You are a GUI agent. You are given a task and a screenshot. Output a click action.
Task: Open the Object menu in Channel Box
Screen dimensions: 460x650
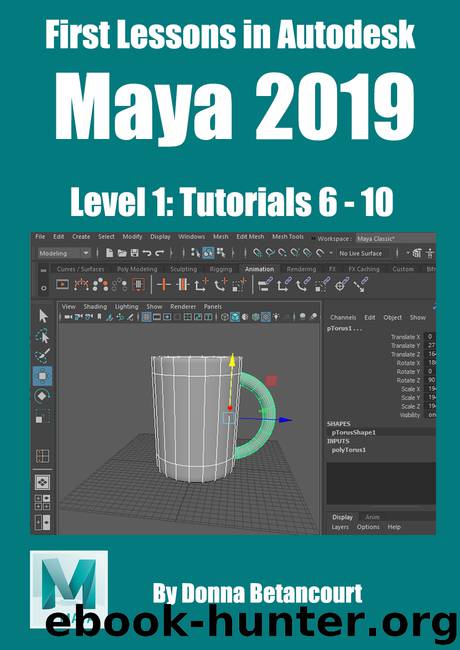[x=392, y=318]
